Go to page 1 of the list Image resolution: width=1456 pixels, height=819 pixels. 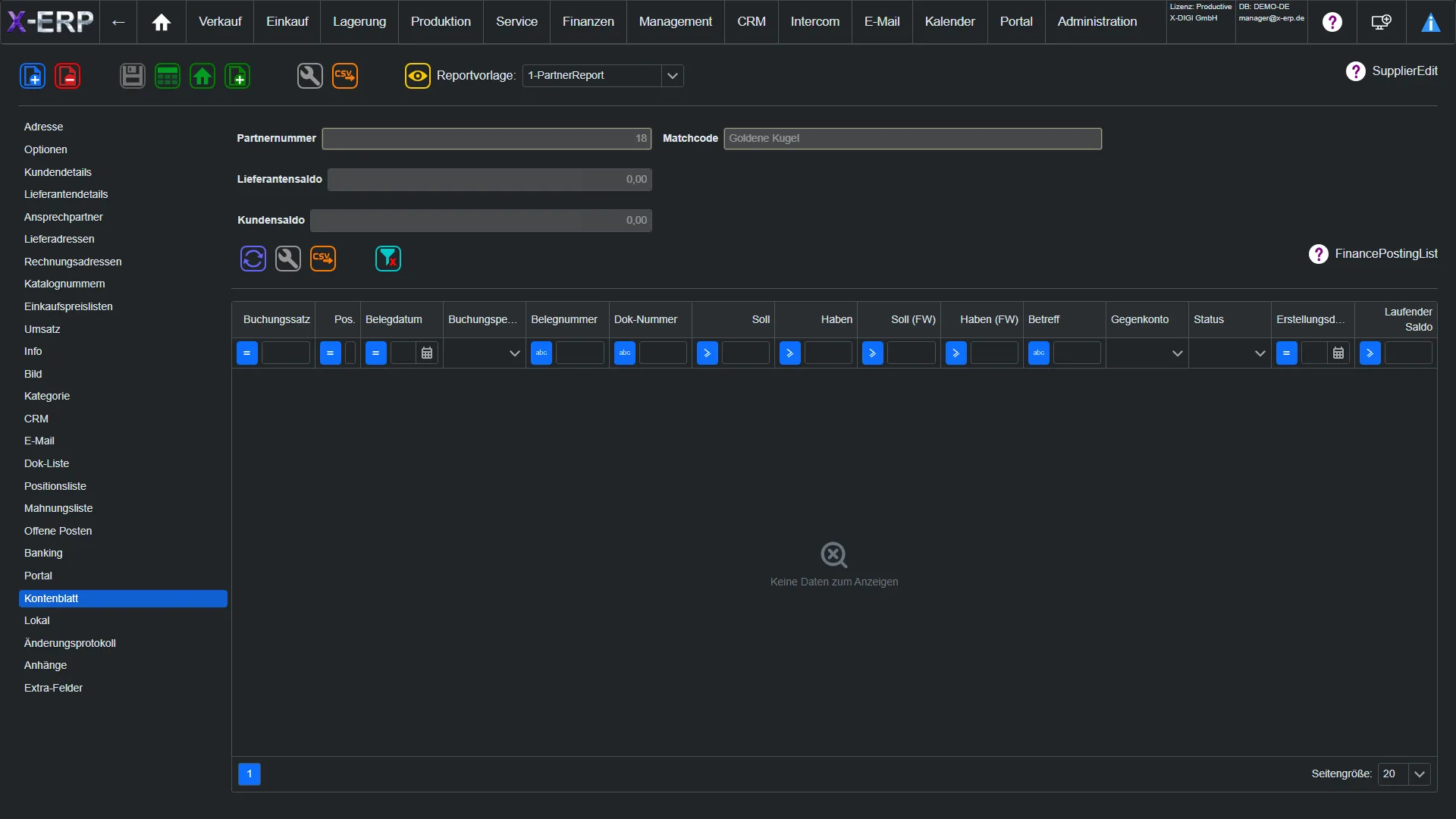pos(249,774)
